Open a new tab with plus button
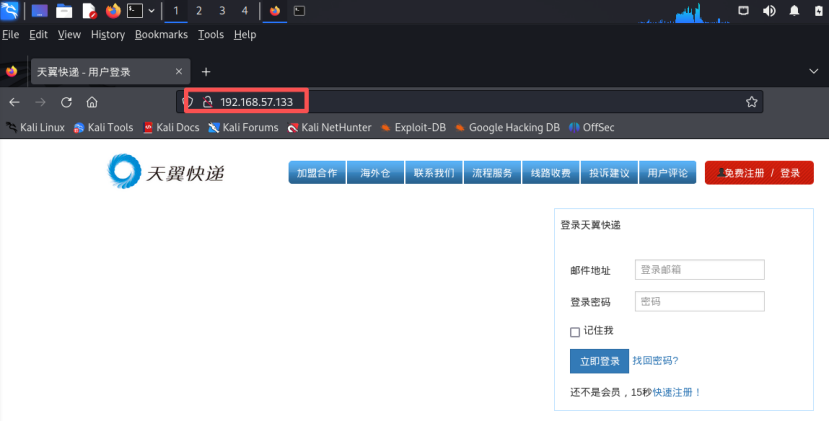 206,71
